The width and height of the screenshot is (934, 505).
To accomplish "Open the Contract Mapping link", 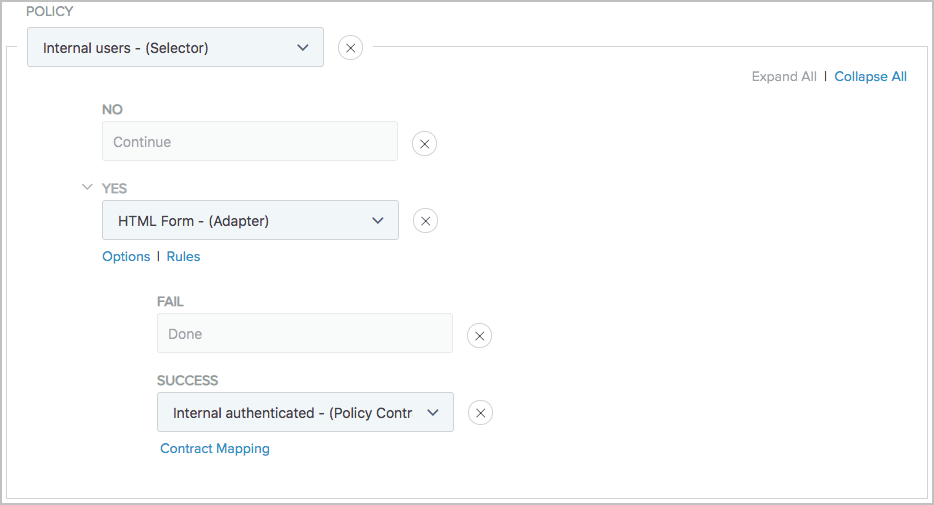I will click(x=215, y=449).
